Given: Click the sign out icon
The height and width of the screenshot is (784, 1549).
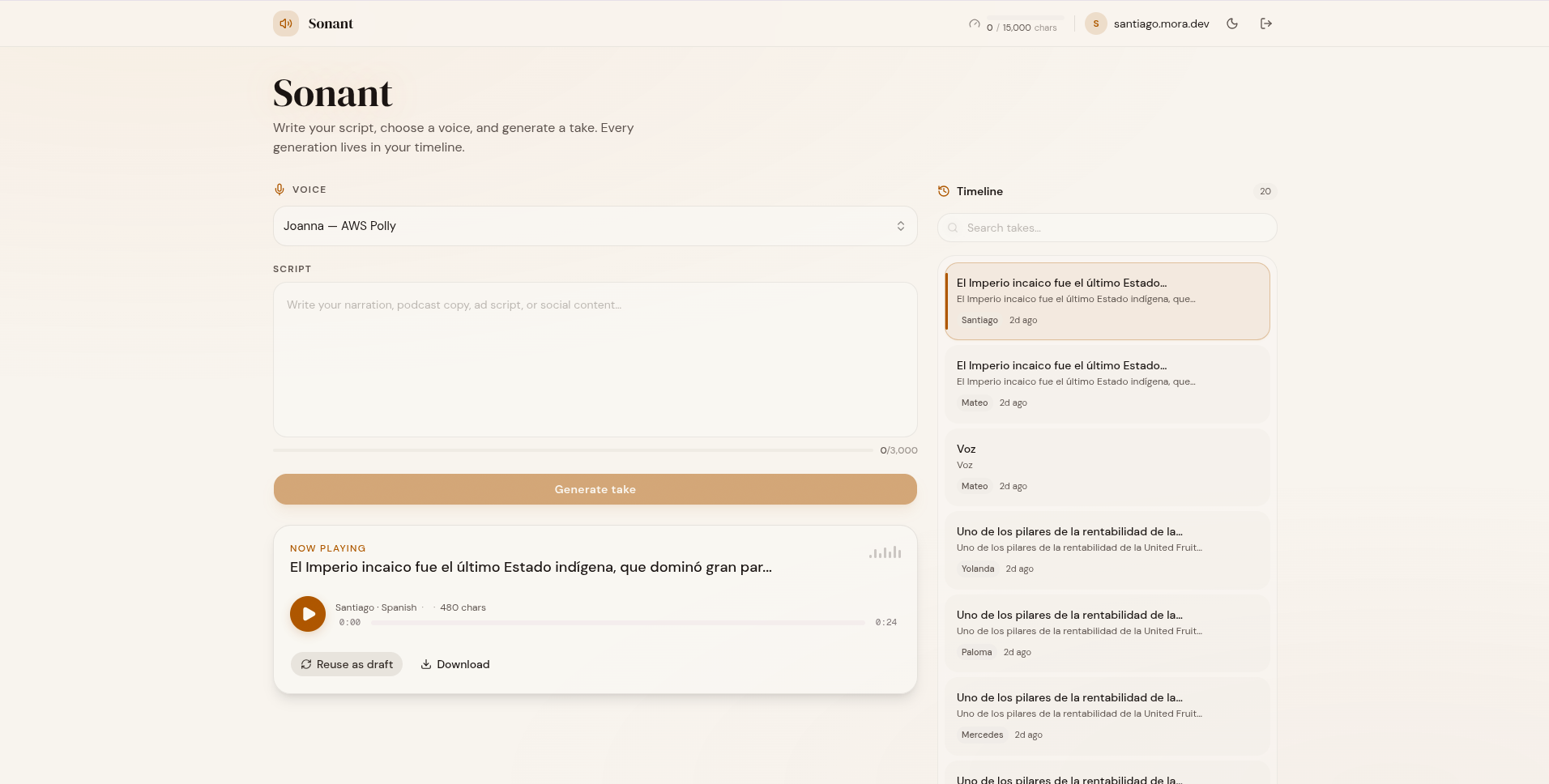Looking at the screenshot, I should (x=1266, y=23).
